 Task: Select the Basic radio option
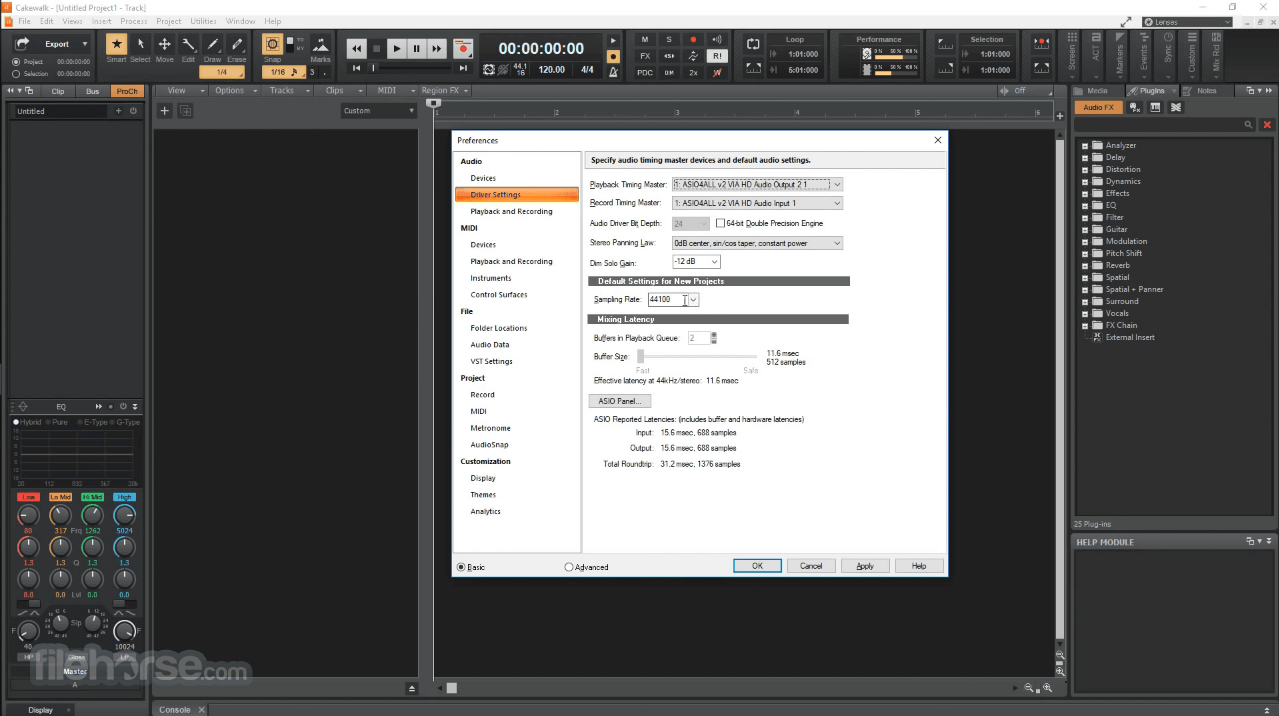461,567
